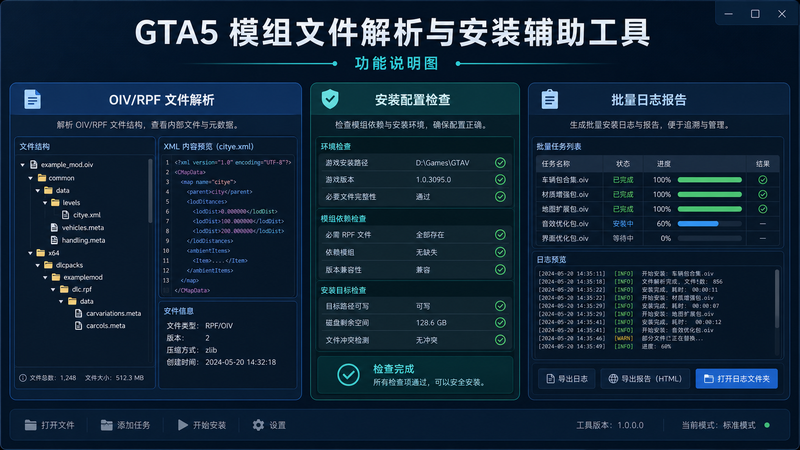
Task: Click the 工具版本: 1.0.0.0 status text
Action: coord(610,425)
